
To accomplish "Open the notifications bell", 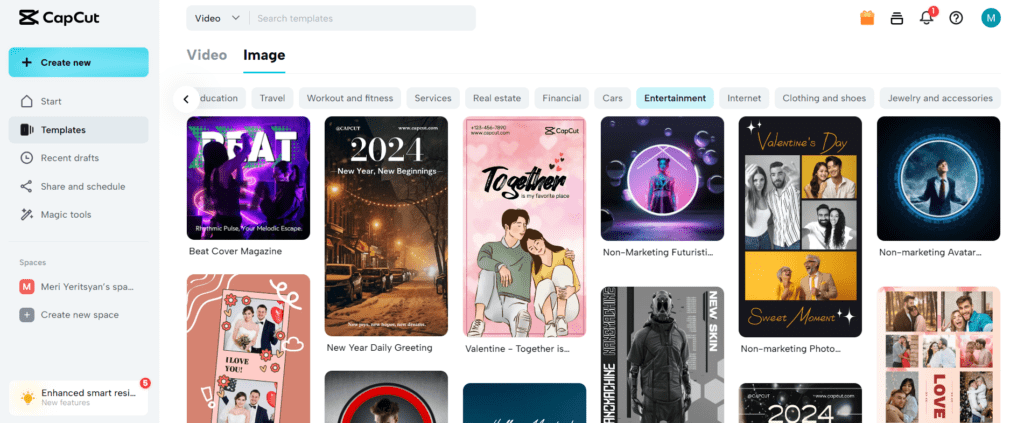I will pos(926,18).
